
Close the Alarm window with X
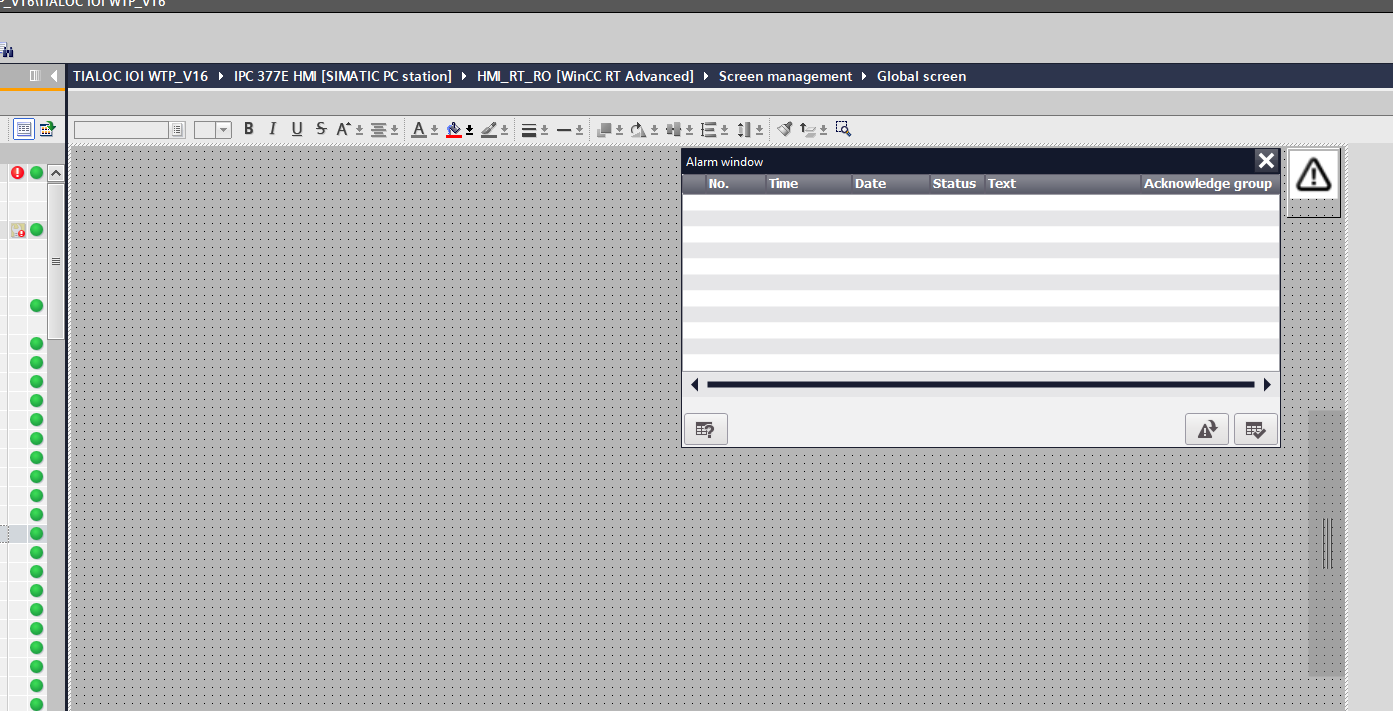(1266, 161)
